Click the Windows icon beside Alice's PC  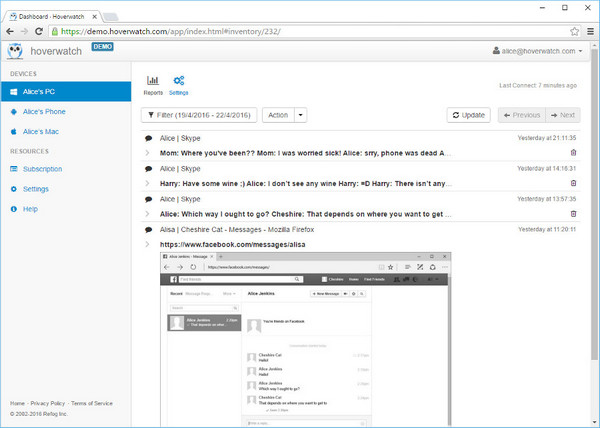click(13, 92)
